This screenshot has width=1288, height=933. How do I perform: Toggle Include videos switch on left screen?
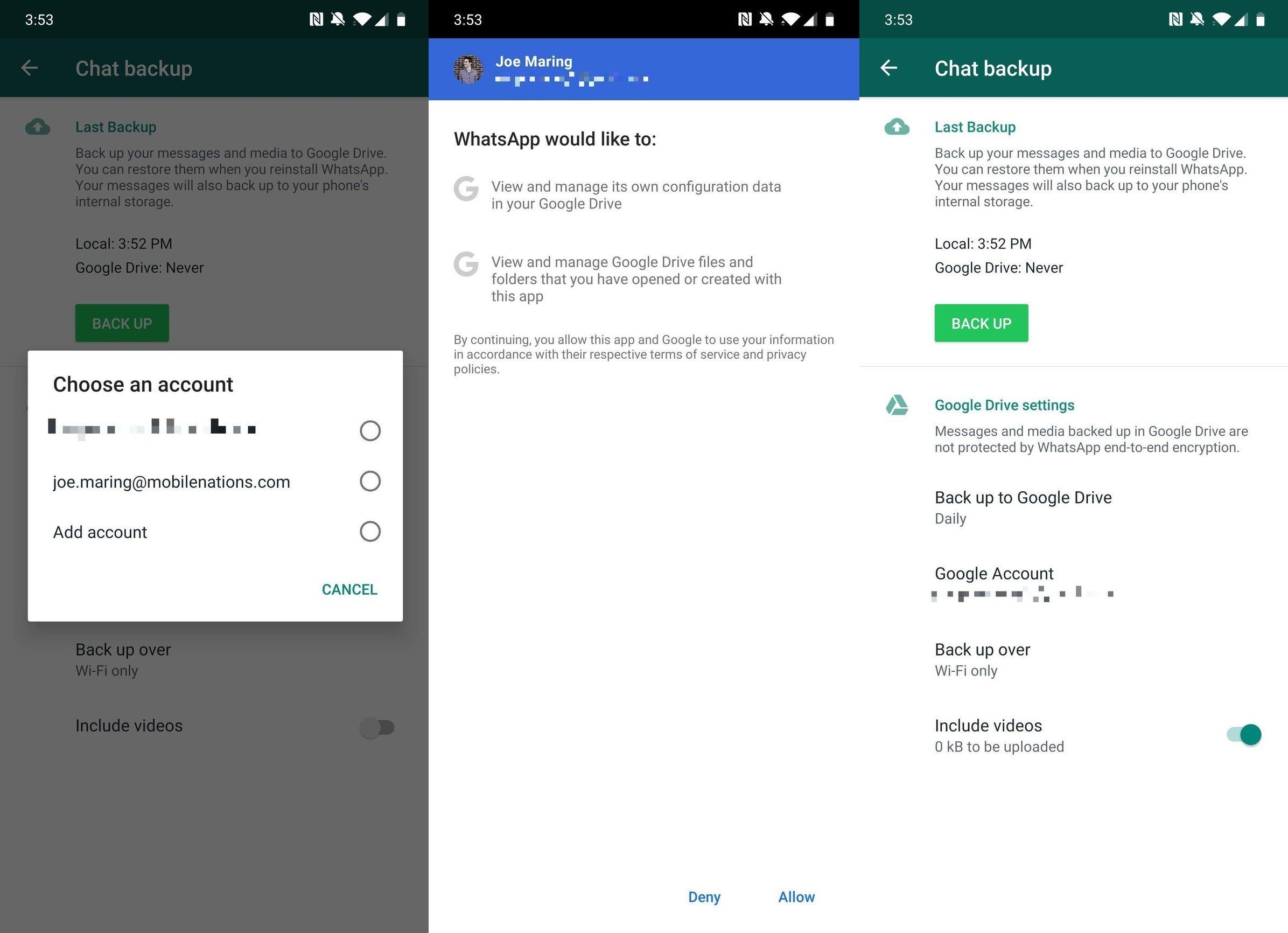tap(377, 726)
